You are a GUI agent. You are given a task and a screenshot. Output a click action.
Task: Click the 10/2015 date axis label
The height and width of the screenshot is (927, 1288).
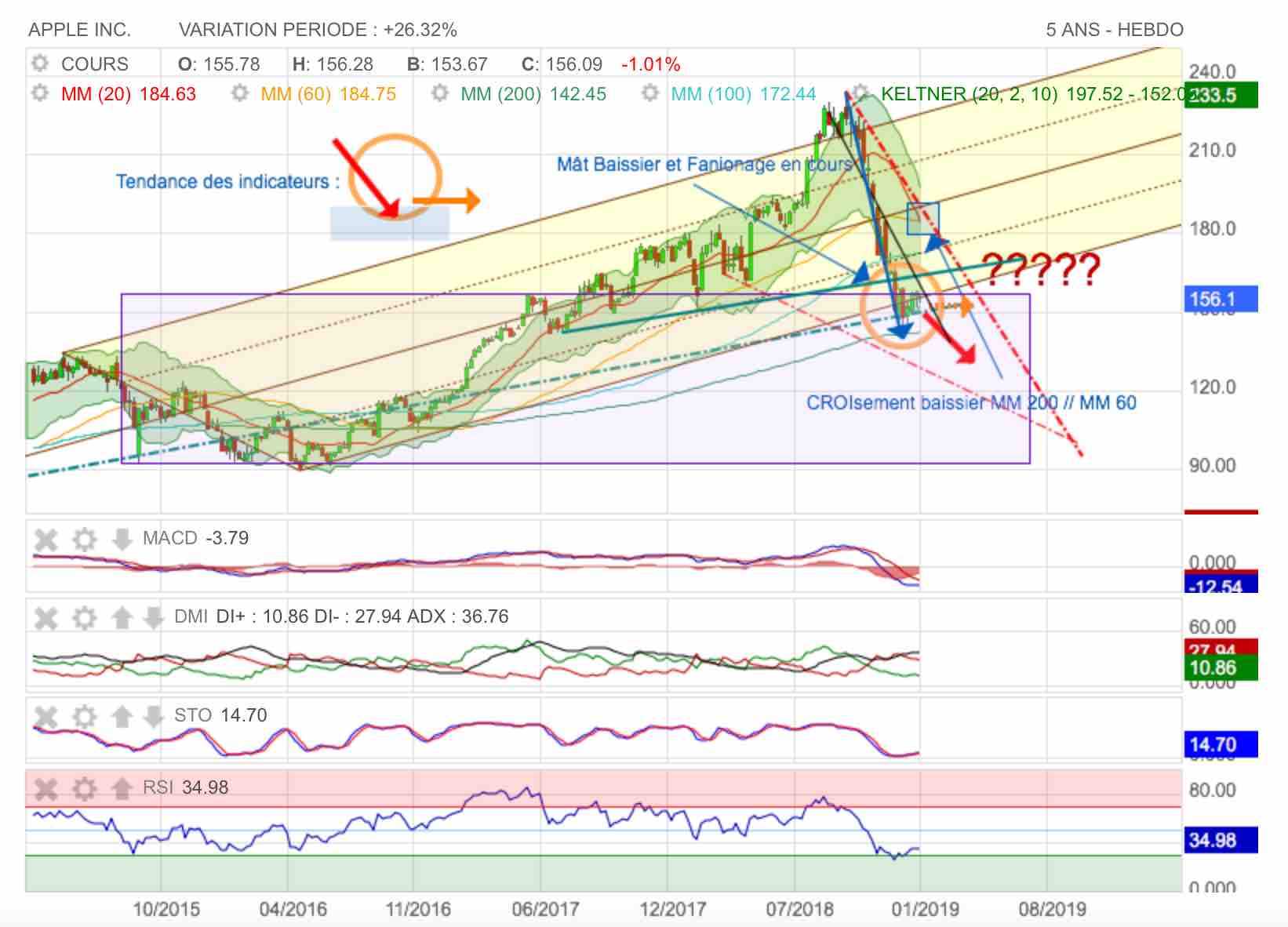coord(166,909)
